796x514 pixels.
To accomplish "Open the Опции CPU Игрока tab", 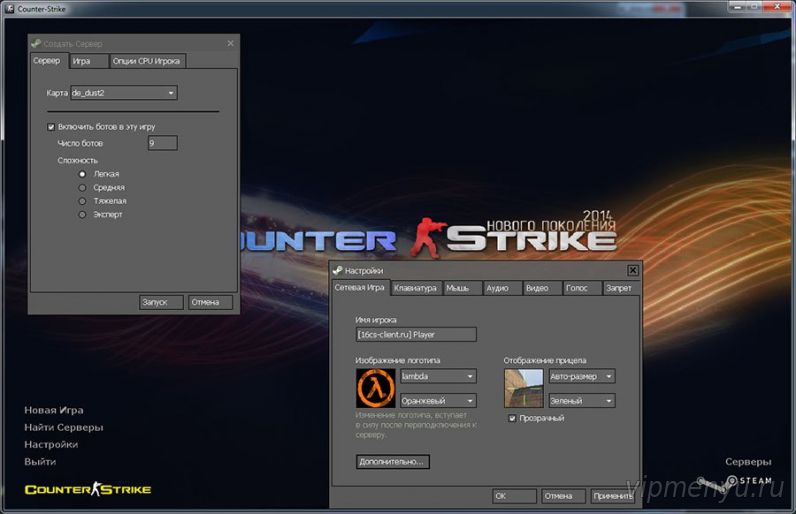I will (148, 61).
